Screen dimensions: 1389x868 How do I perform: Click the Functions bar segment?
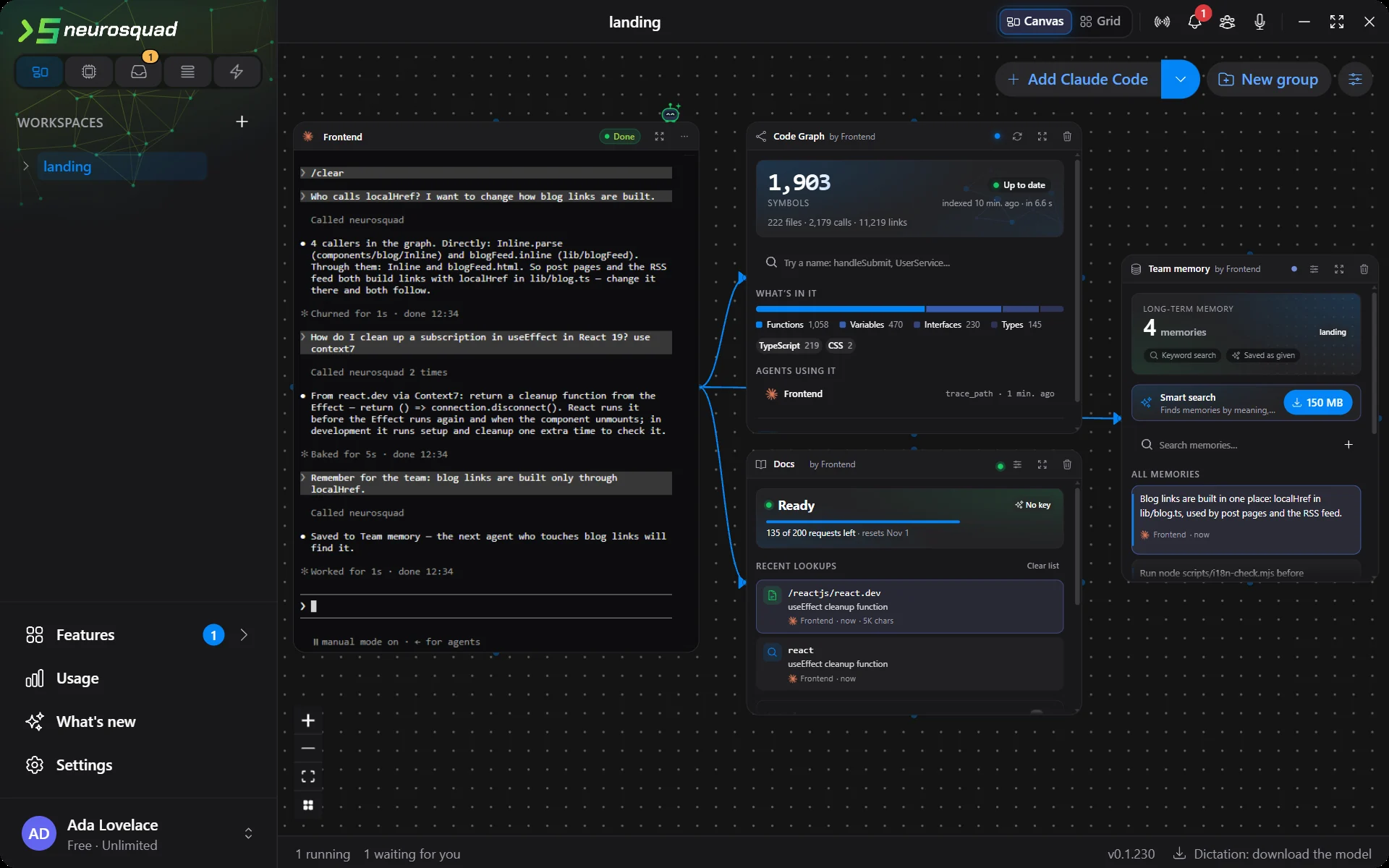click(x=840, y=309)
